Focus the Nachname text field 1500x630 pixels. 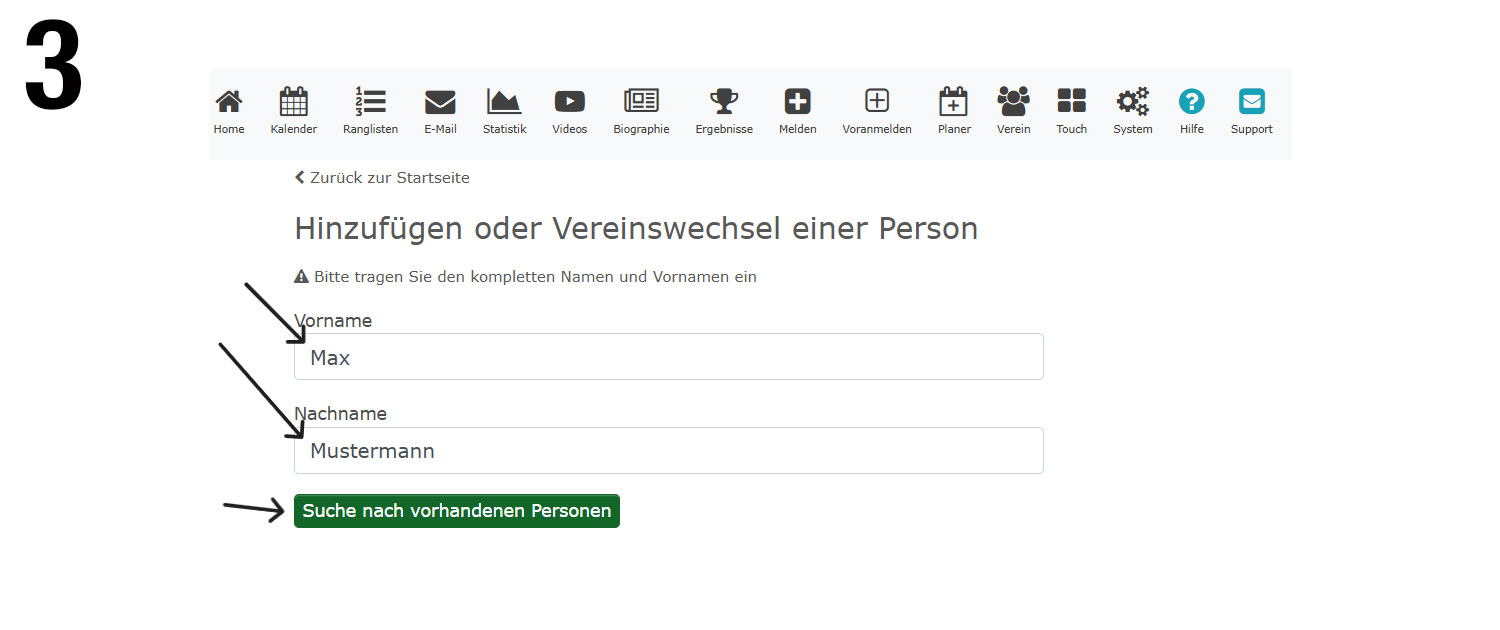668,451
